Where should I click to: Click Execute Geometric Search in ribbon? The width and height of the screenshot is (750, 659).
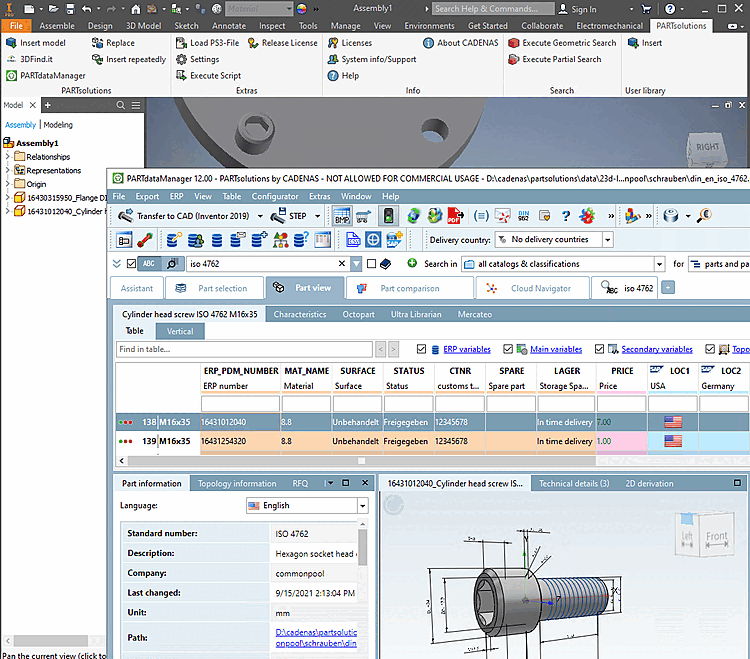point(561,43)
